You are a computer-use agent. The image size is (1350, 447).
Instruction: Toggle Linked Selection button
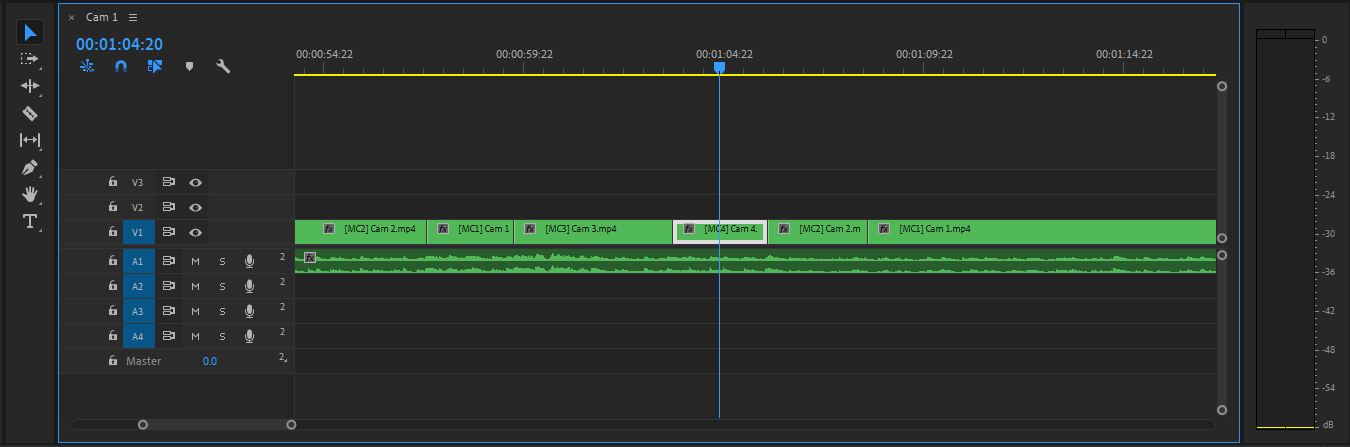click(154, 66)
